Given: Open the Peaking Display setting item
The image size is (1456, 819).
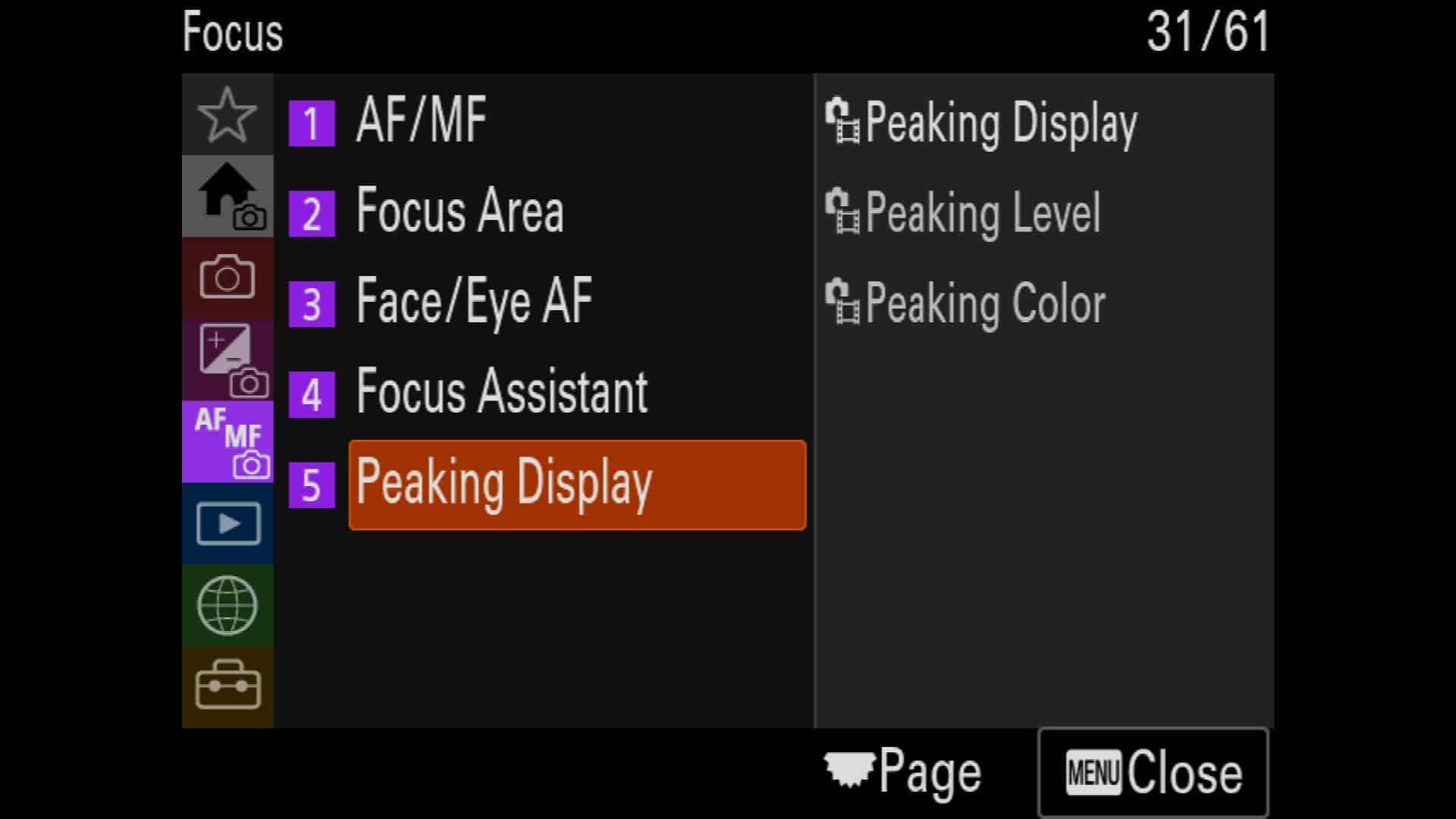Looking at the screenshot, I should click(x=982, y=122).
